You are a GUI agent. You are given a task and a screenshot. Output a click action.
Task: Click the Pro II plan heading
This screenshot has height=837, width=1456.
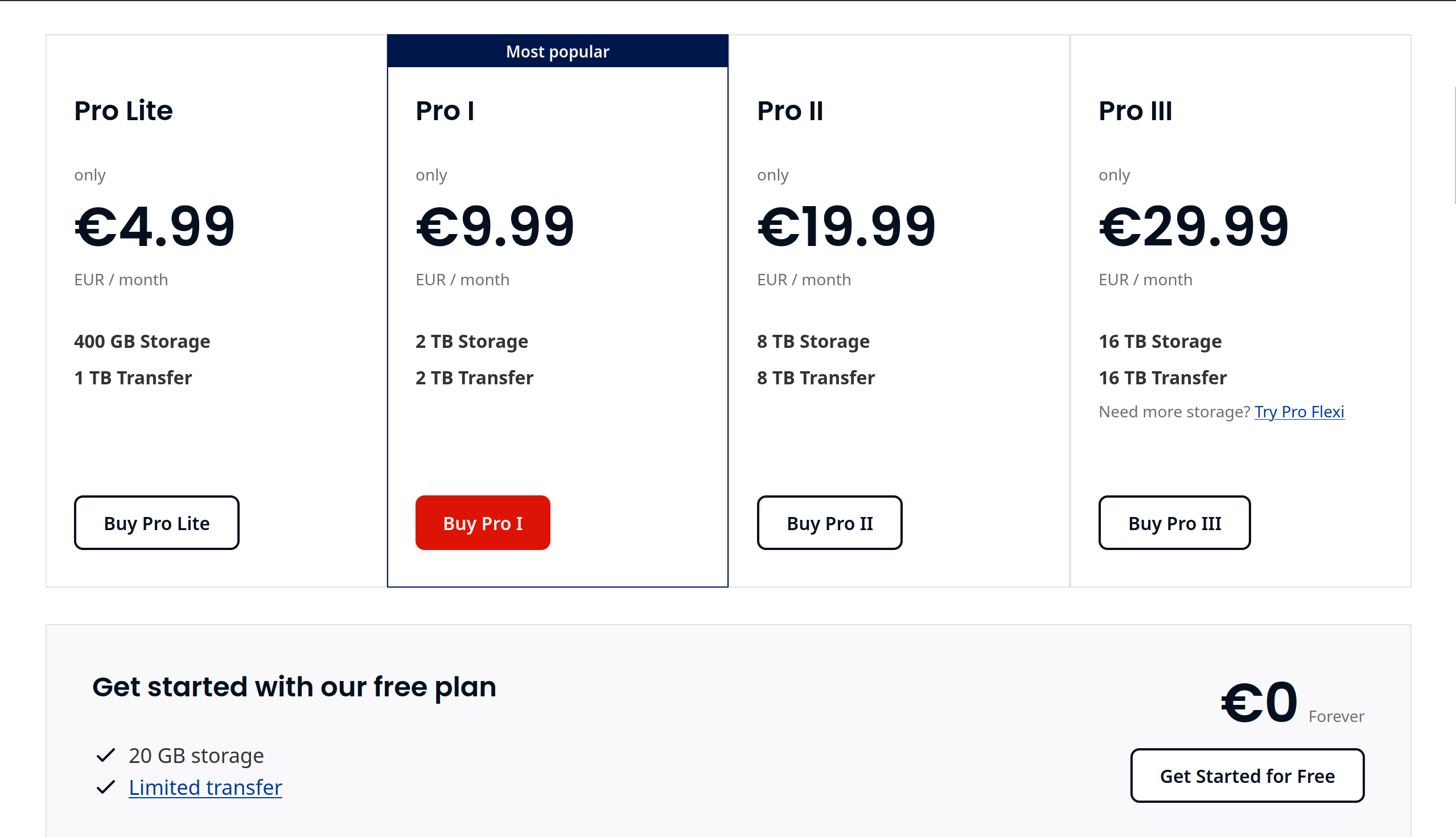click(789, 110)
